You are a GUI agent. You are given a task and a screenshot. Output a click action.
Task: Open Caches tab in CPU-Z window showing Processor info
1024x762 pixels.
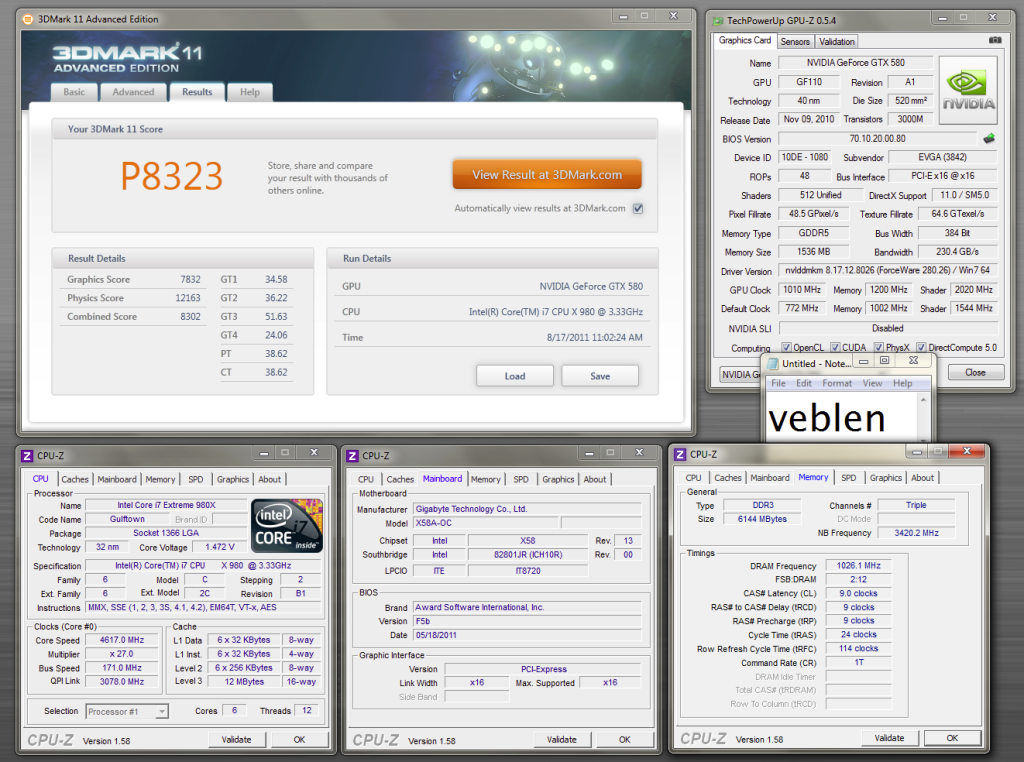[74, 479]
